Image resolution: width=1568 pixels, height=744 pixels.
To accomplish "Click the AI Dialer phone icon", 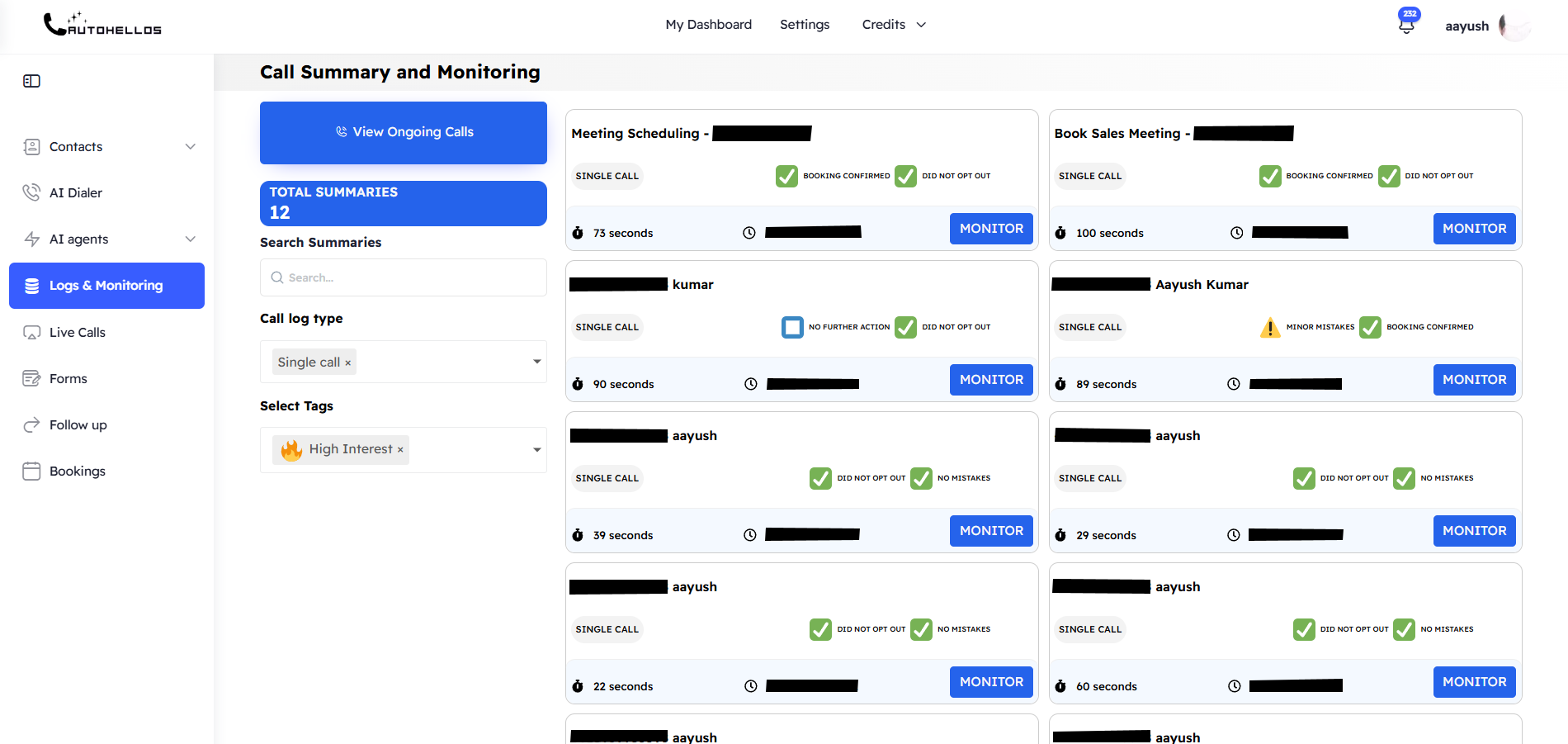I will click(31, 192).
